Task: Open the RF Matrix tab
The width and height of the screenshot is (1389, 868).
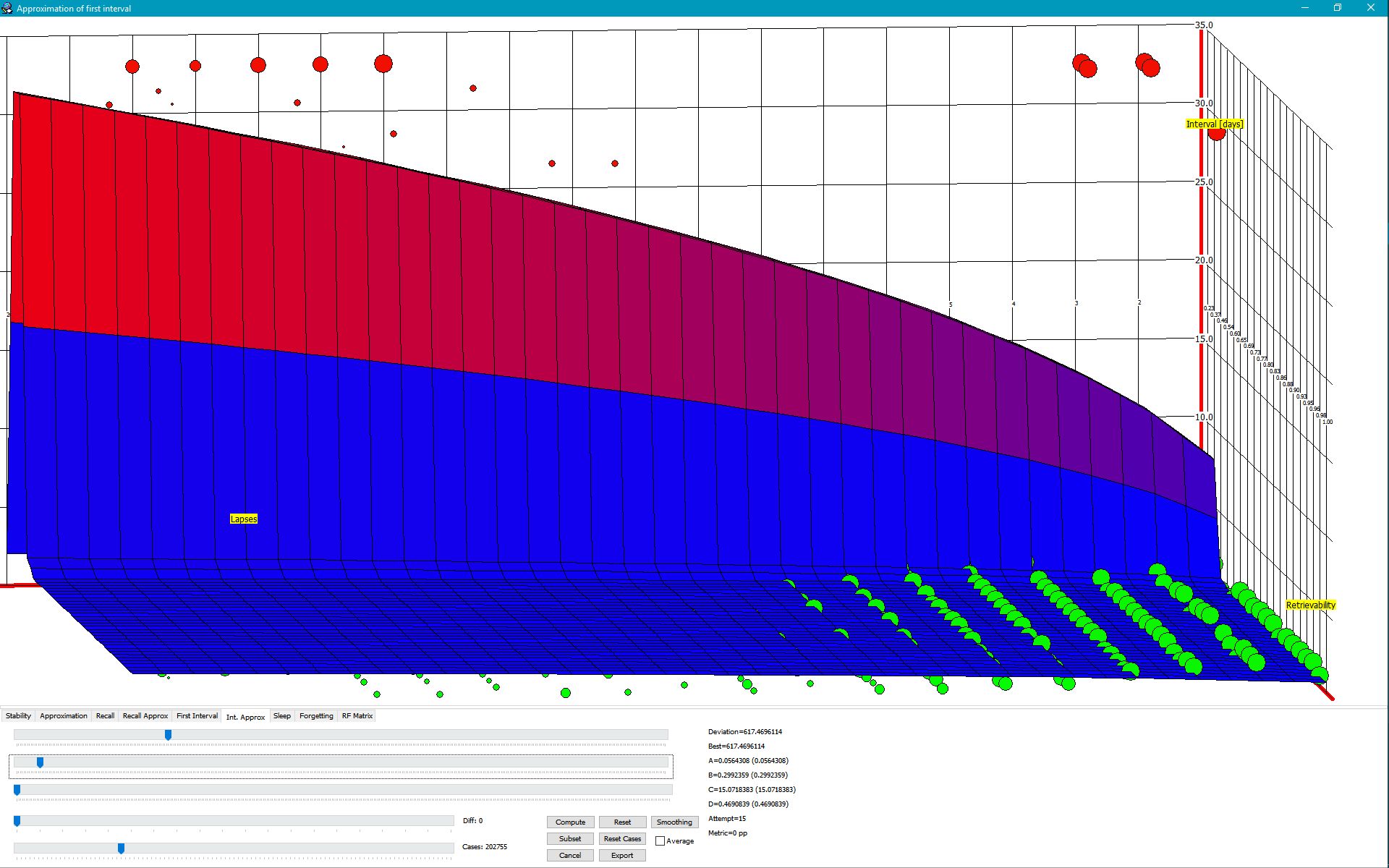Action: click(357, 716)
